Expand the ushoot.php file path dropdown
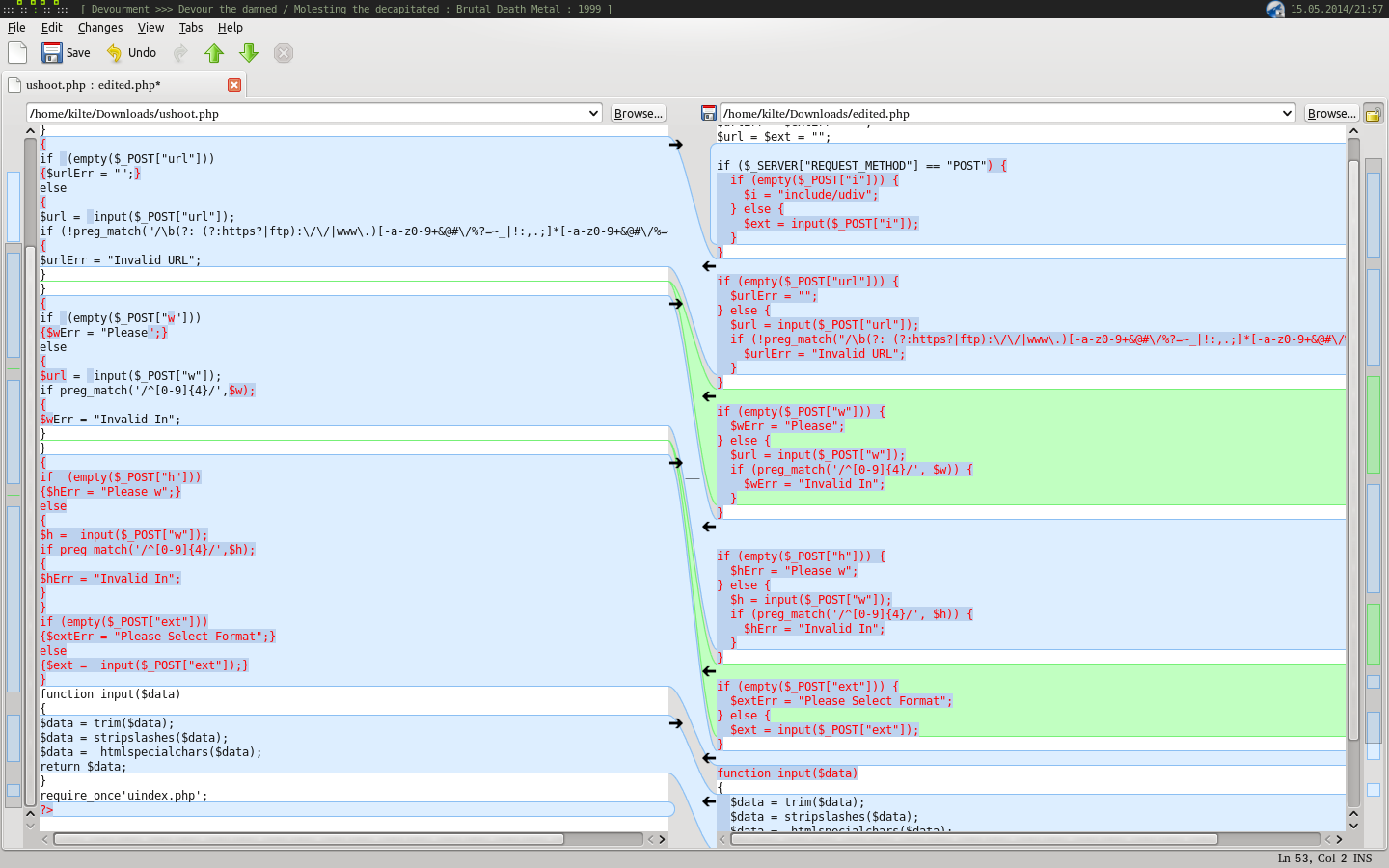The width and height of the screenshot is (1389, 868). click(x=593, y=114)
